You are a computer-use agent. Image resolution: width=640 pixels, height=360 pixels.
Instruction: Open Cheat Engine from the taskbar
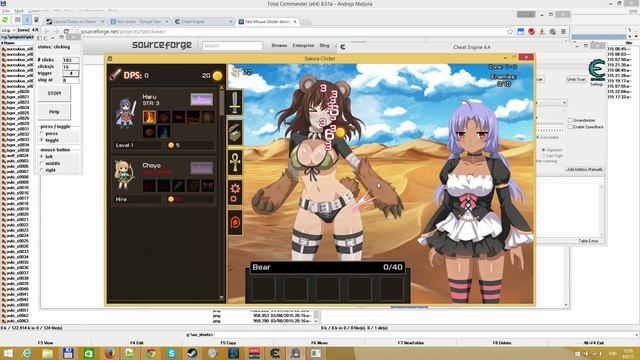point(275,353)
